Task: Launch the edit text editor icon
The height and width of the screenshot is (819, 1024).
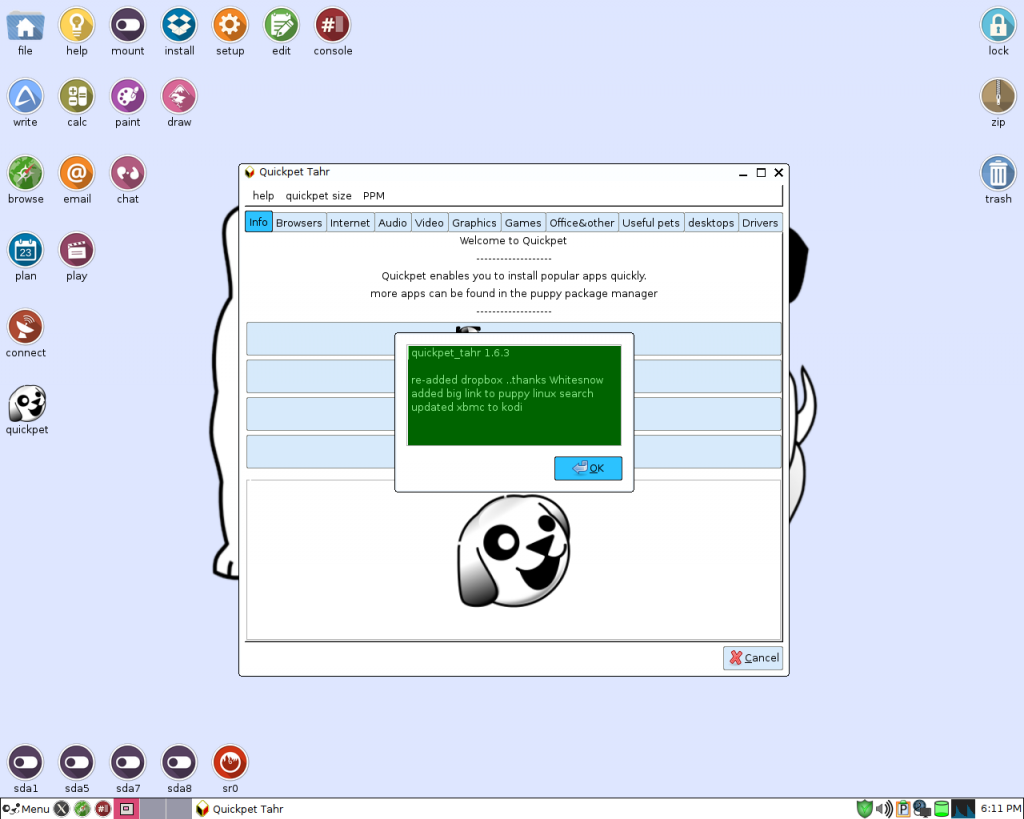Action: (x=281, y=25)
